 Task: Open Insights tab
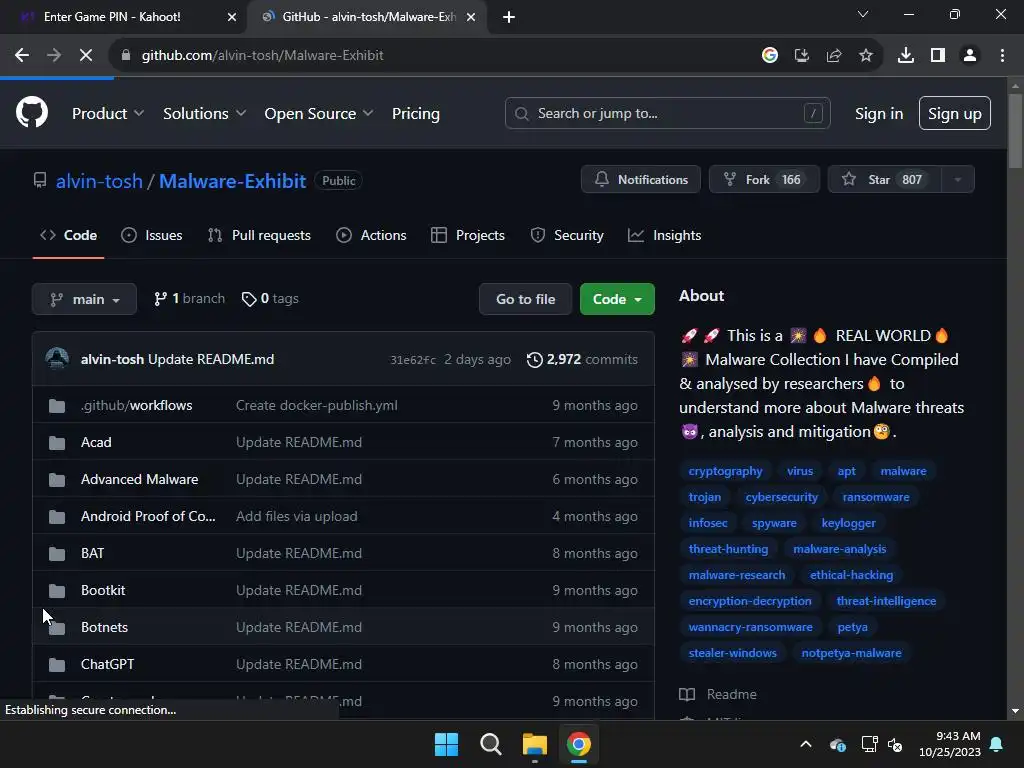(x=664, y=235)
